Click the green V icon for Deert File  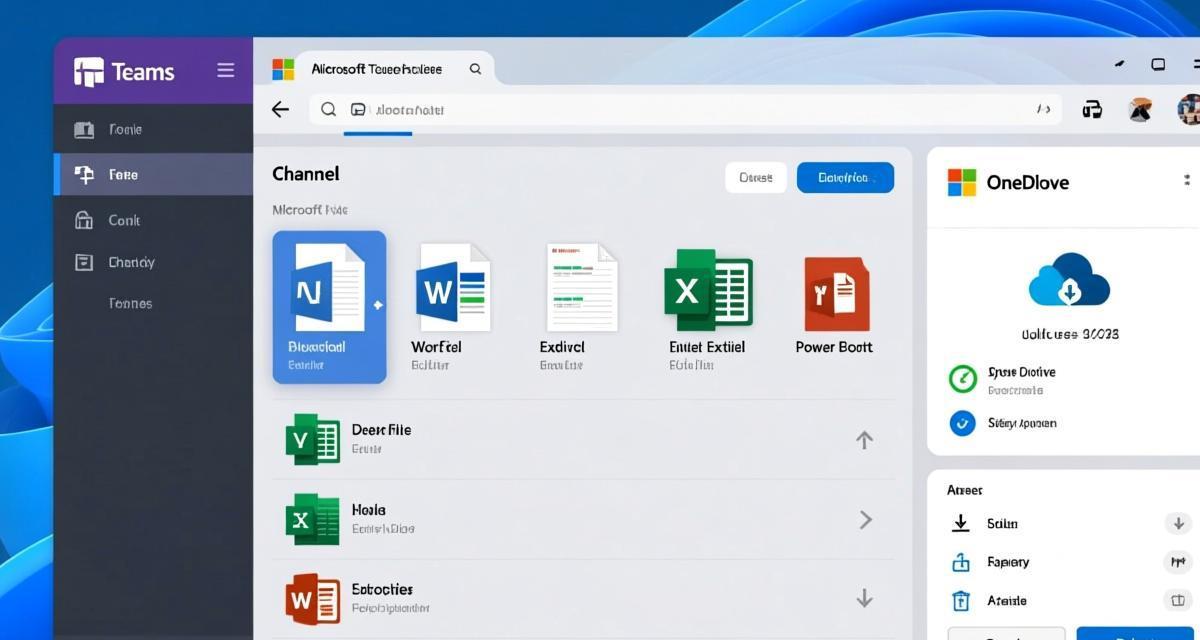point(312,439)
